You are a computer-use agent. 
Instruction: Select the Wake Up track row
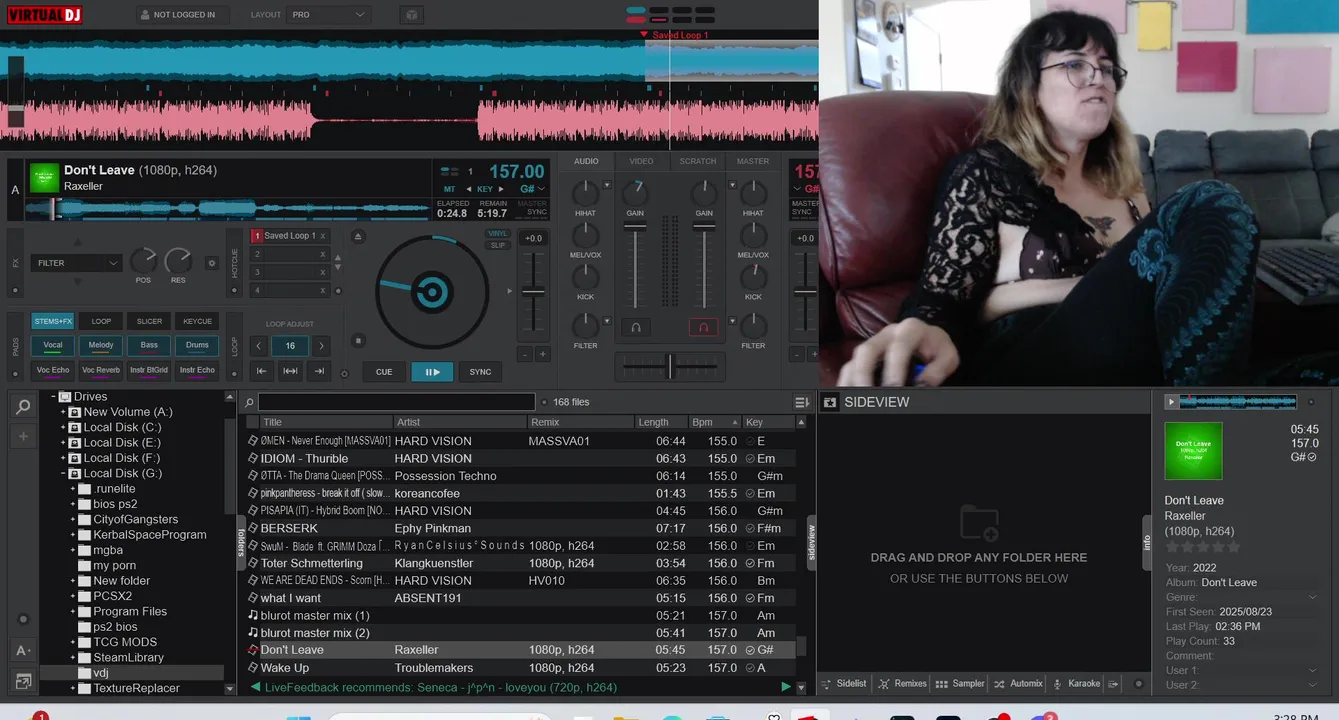[x=520, y=667]
